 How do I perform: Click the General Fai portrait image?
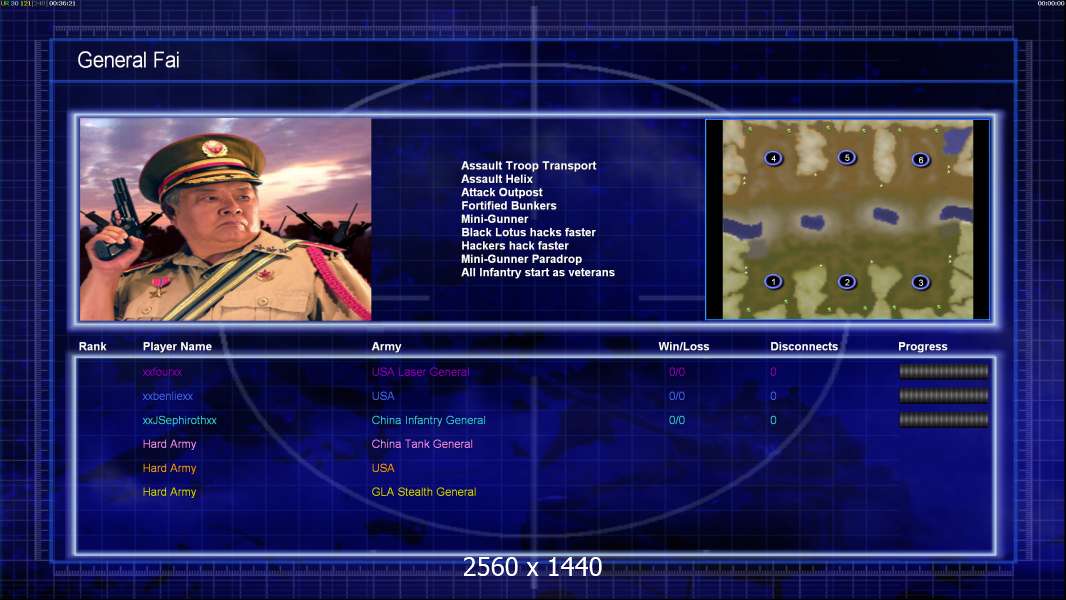click(226, 219)
